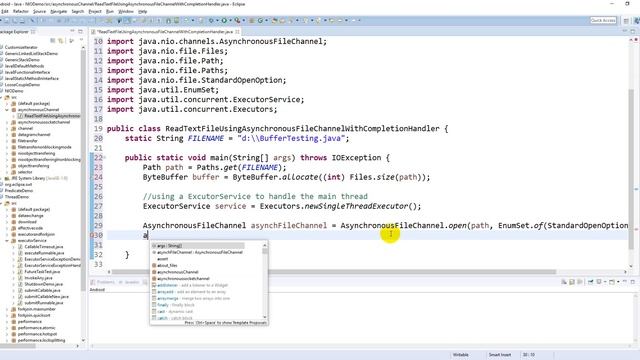
Task: Collapse all in Package Explorer toolbar
Action: pyautogui.click(x=53, y=40)
